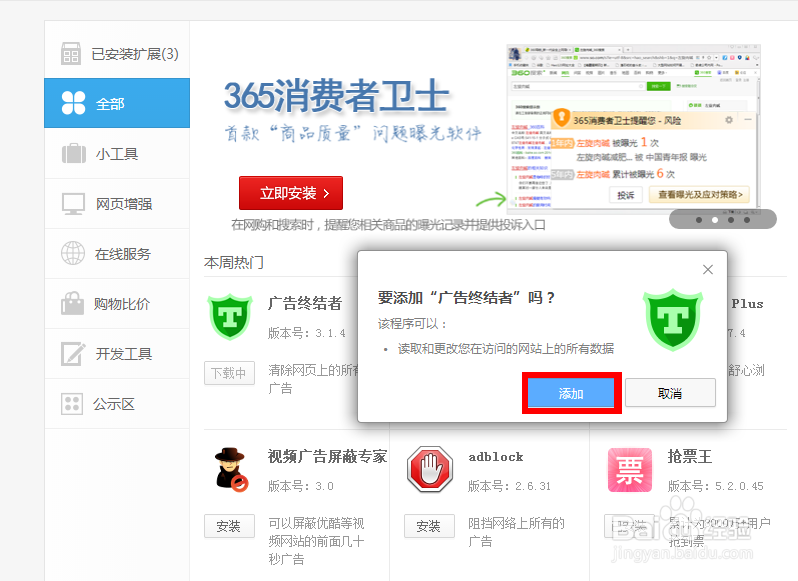Click the briefcase icon for 小工具
798x581 pixels.
(74, 153)
